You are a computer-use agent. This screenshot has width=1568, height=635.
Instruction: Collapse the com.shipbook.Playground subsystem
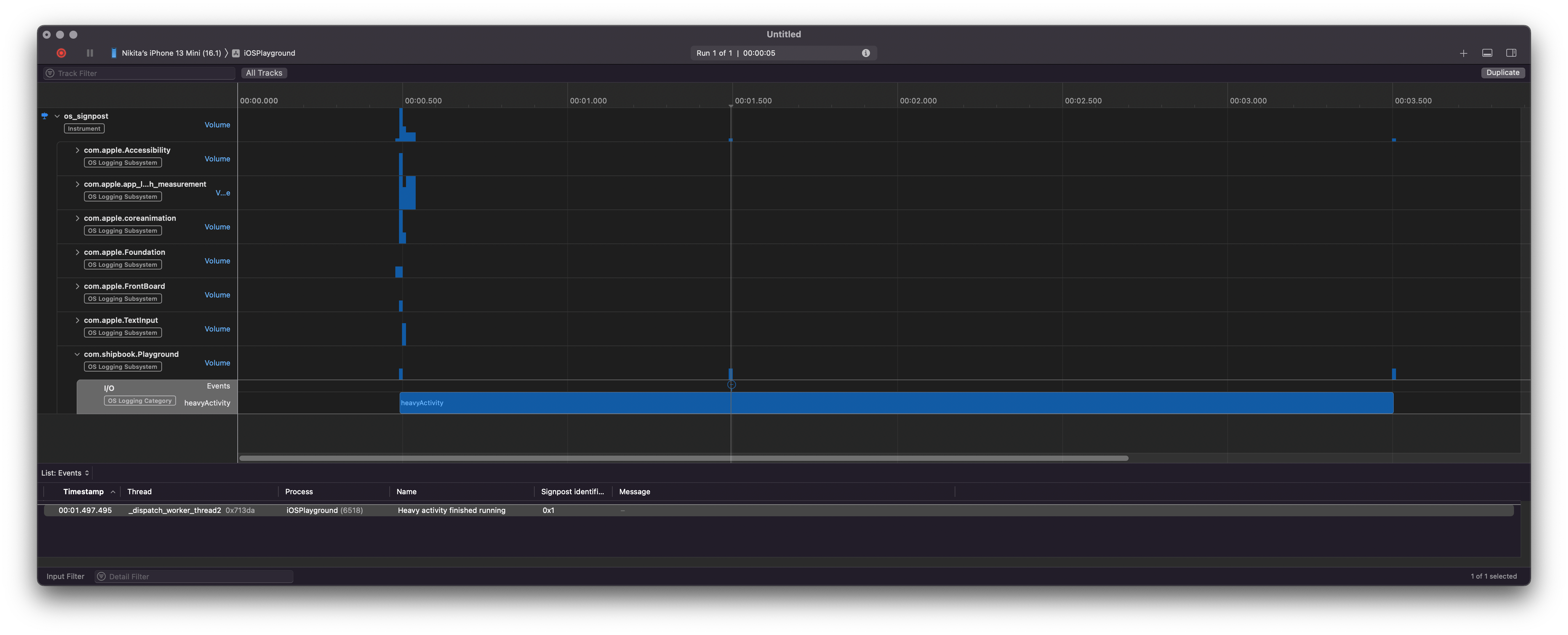(x=77, y=354)
